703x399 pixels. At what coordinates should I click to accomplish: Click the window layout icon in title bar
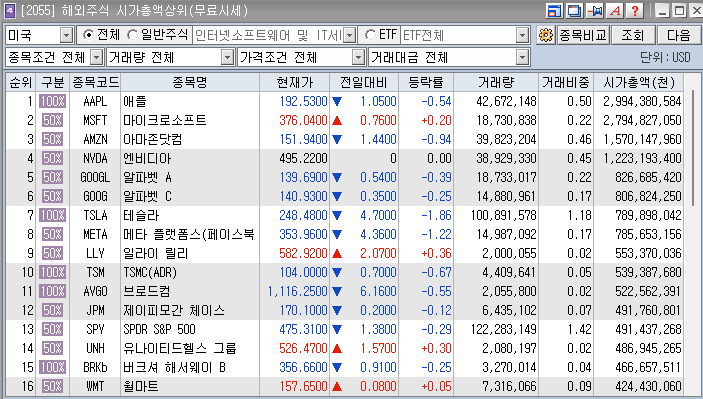554,10
